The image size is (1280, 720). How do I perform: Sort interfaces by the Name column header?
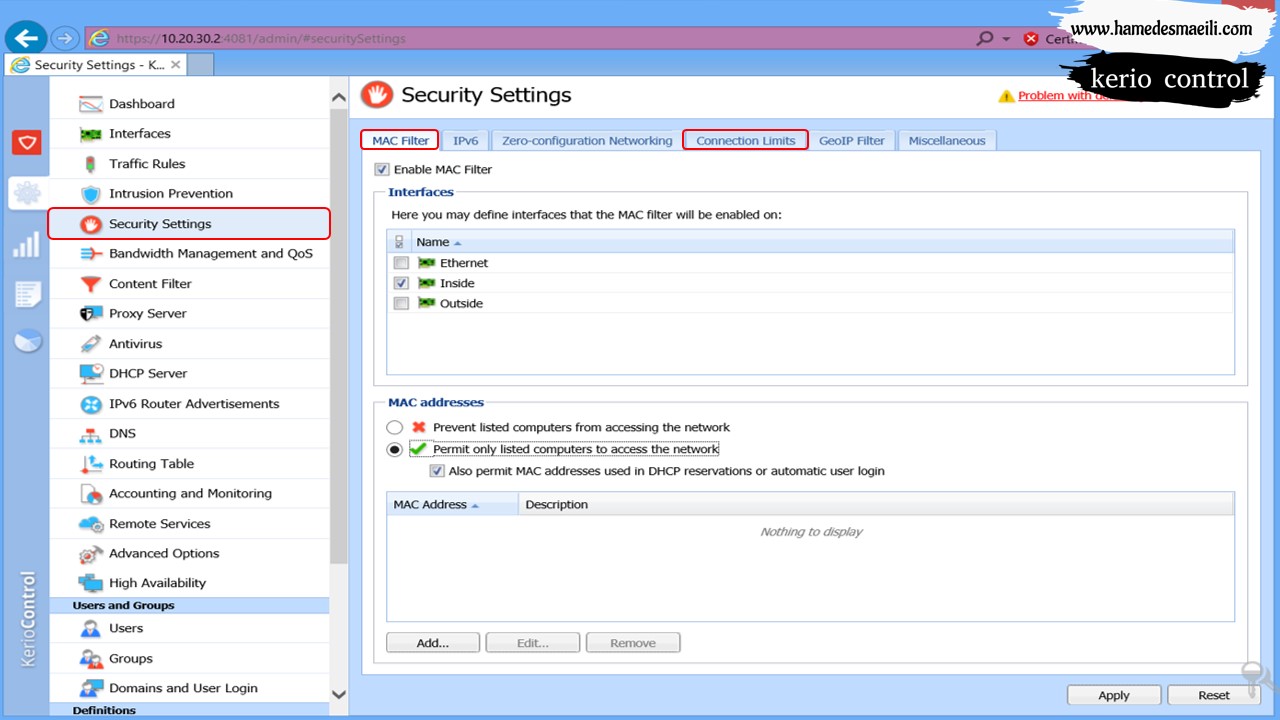pos(821,242)
